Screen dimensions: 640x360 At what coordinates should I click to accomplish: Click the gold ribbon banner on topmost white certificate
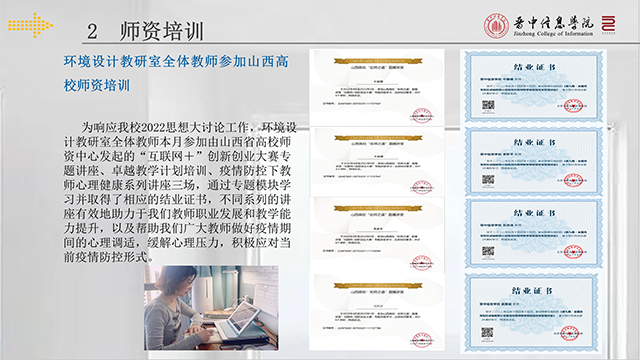pyautogui.click(x=378, y=61)
